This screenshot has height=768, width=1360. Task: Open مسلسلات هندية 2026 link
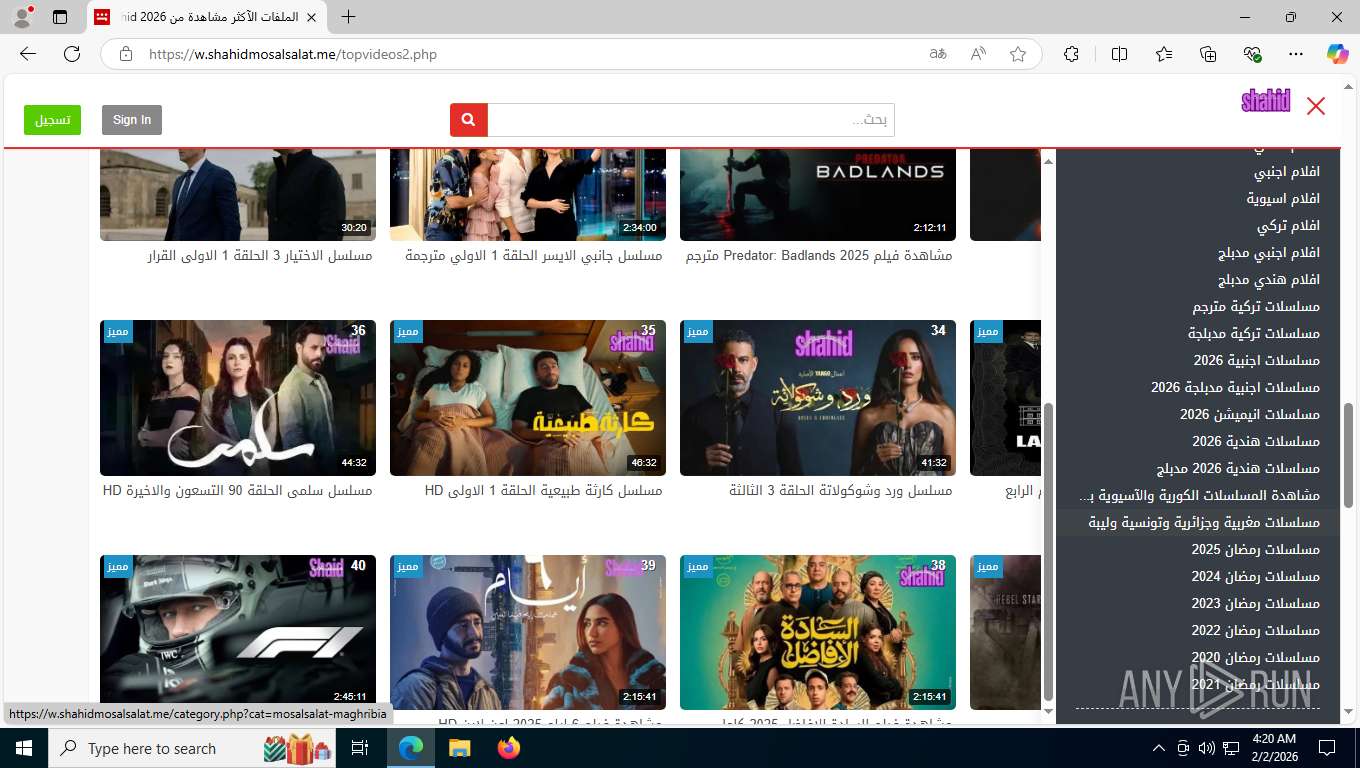coord(1256,442)
